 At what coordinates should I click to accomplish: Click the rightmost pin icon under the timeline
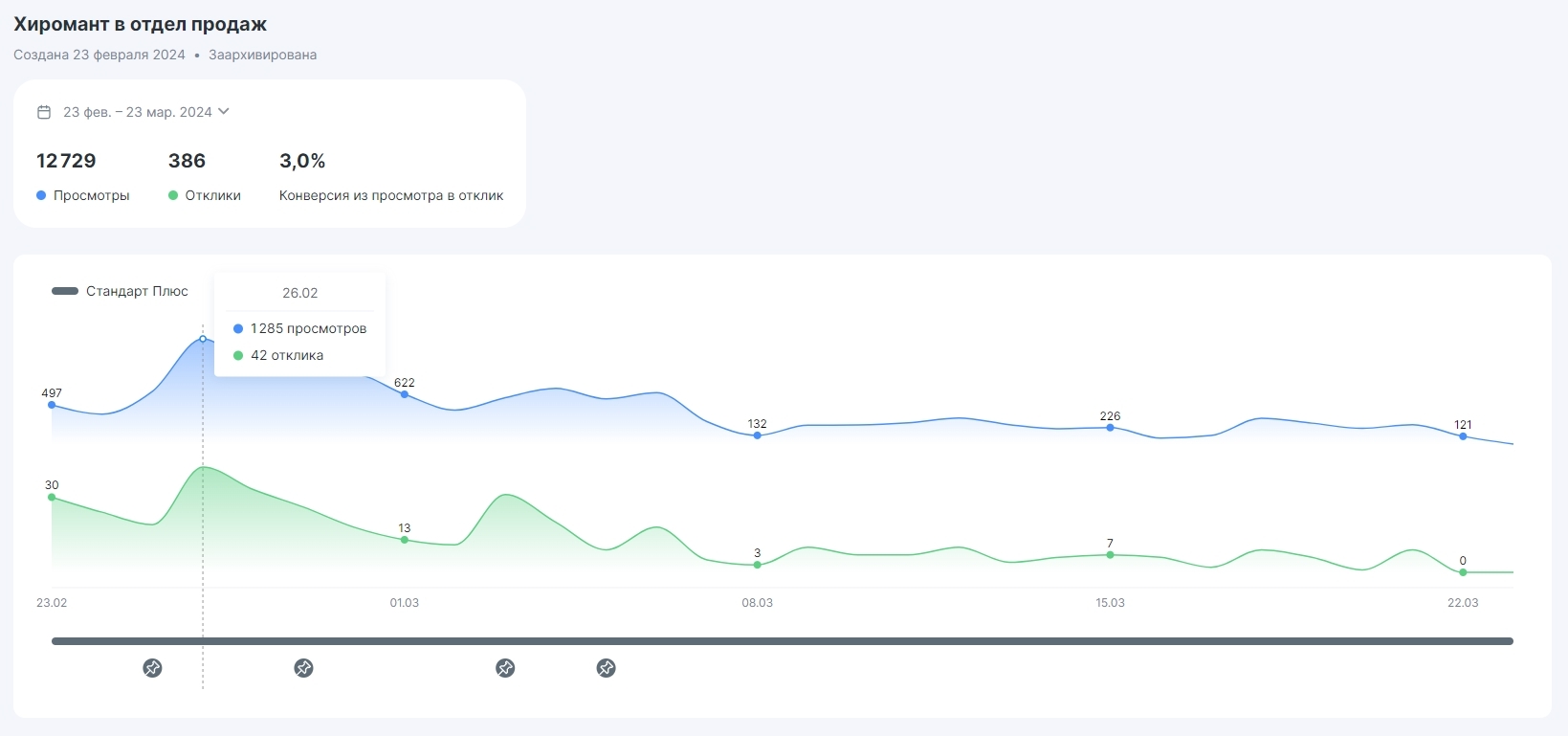coord(606,668)
